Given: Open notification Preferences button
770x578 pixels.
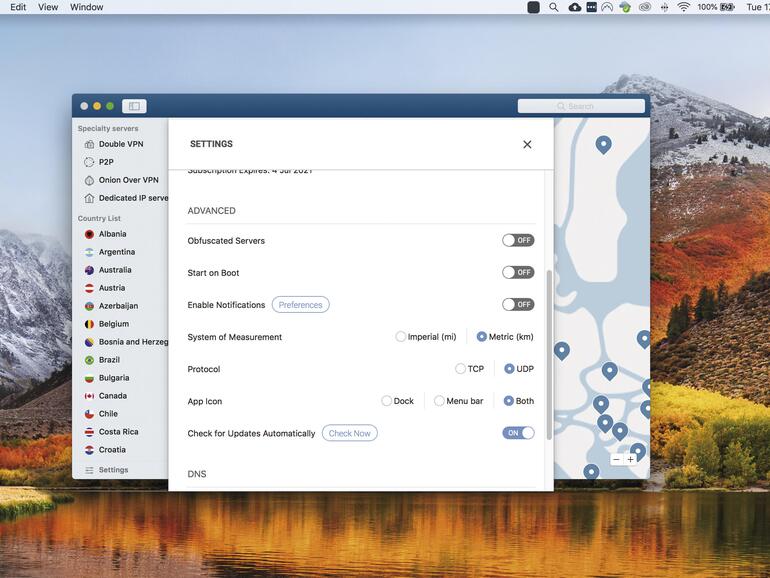Looking at the screenshot, I should click(x=301, y=305).
